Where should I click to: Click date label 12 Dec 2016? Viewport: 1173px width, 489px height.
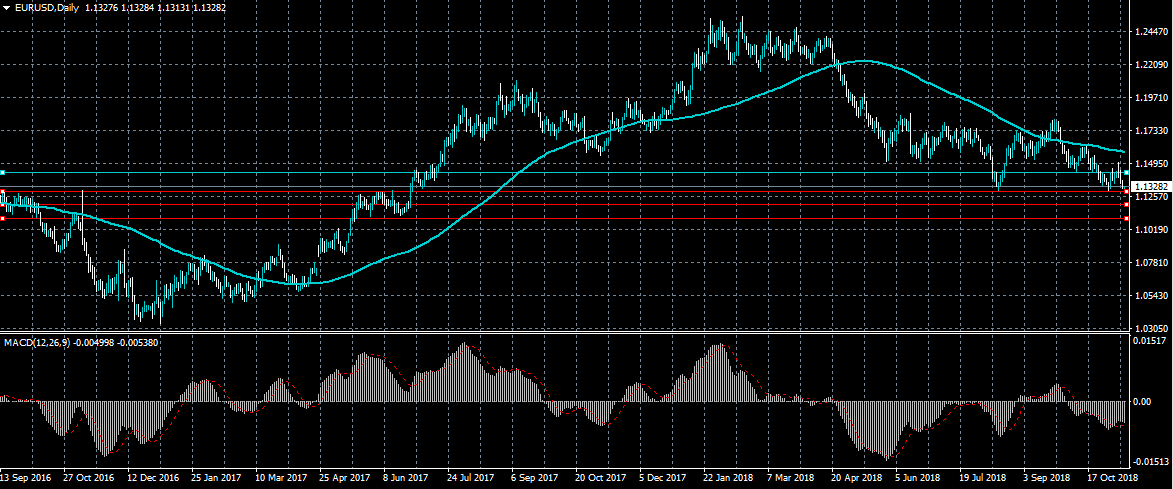point(153,476)
